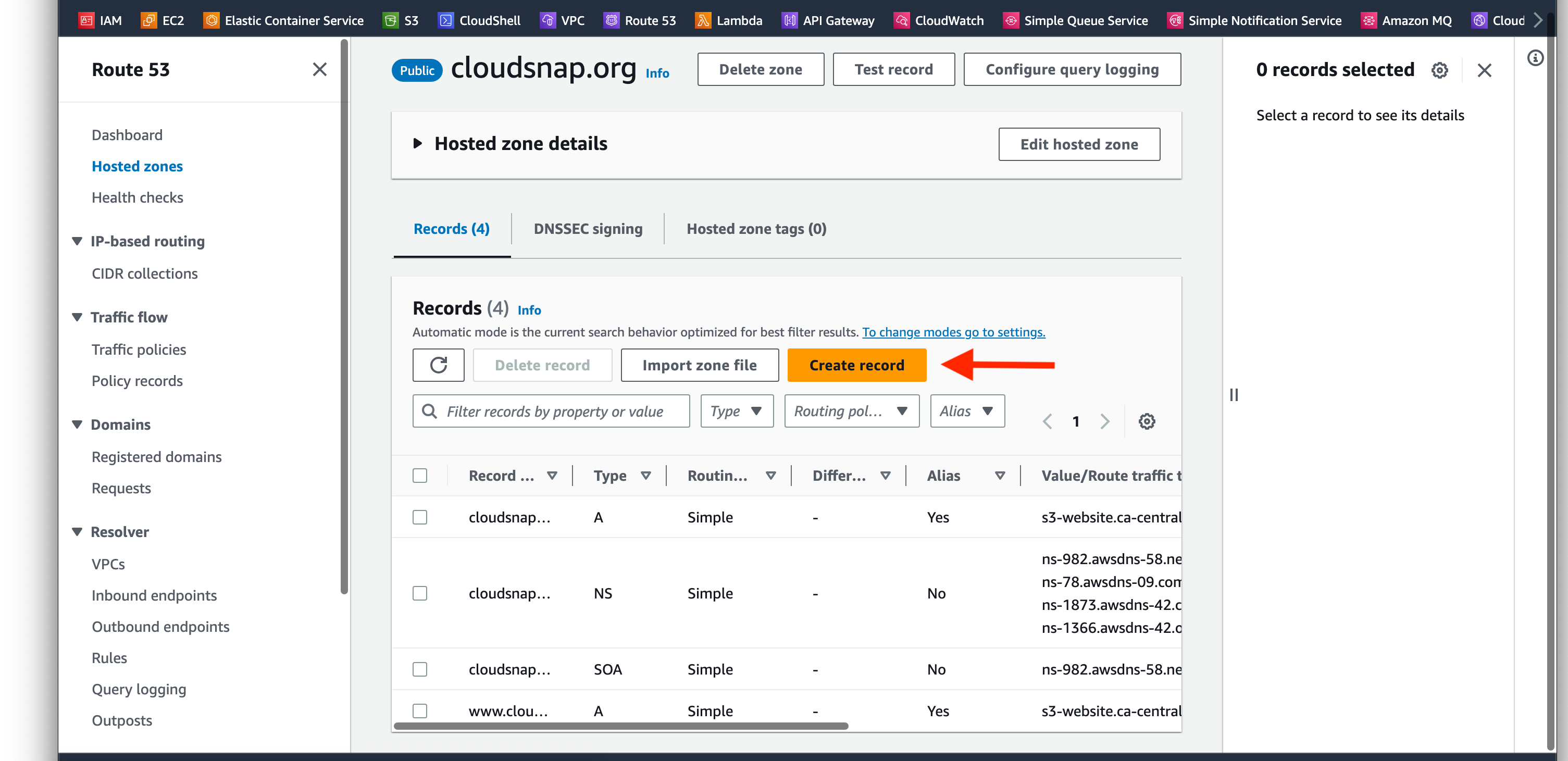Click the Create record button

857,365
